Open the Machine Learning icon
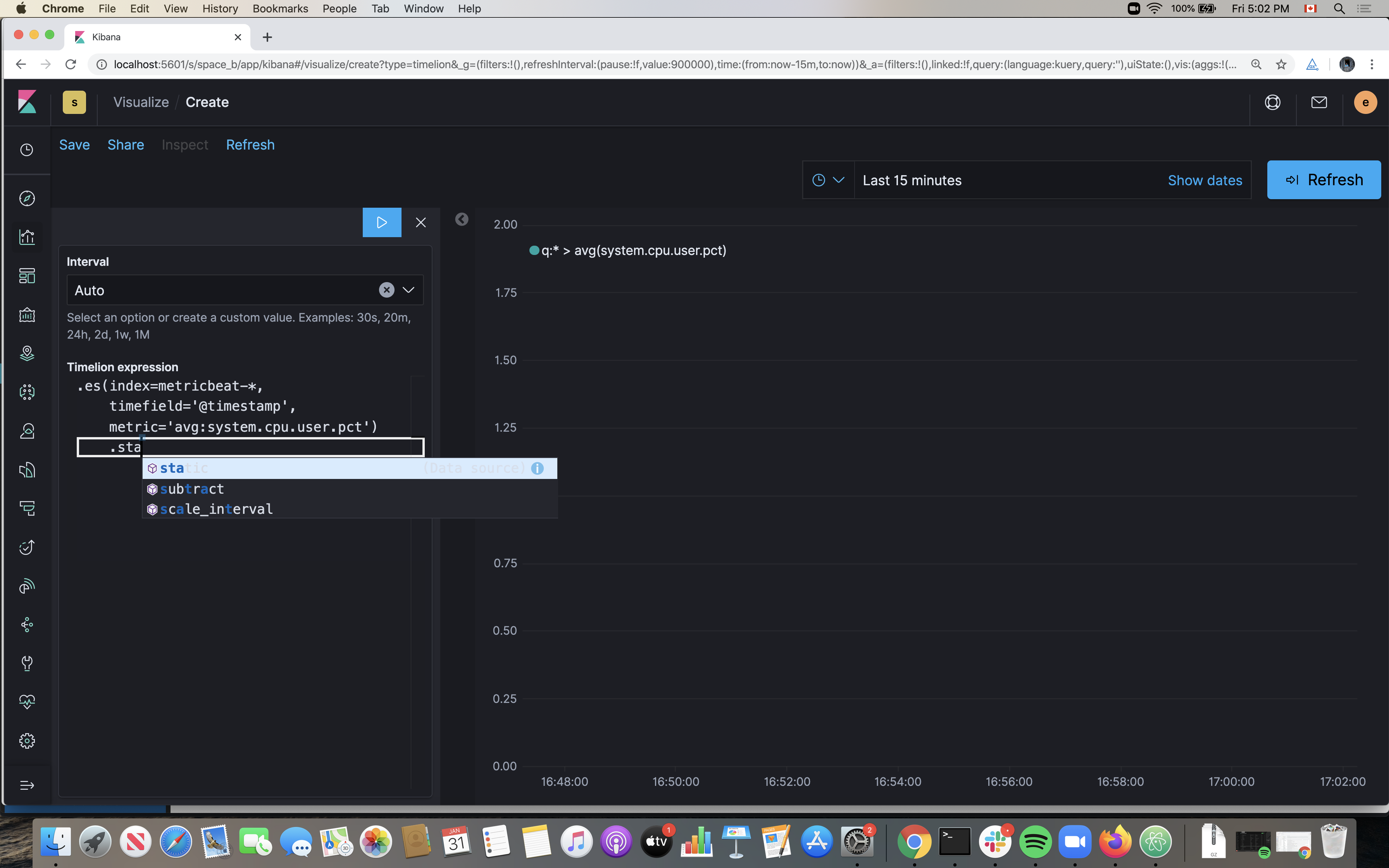1389x868 pixels. click(x=27, y=392)
